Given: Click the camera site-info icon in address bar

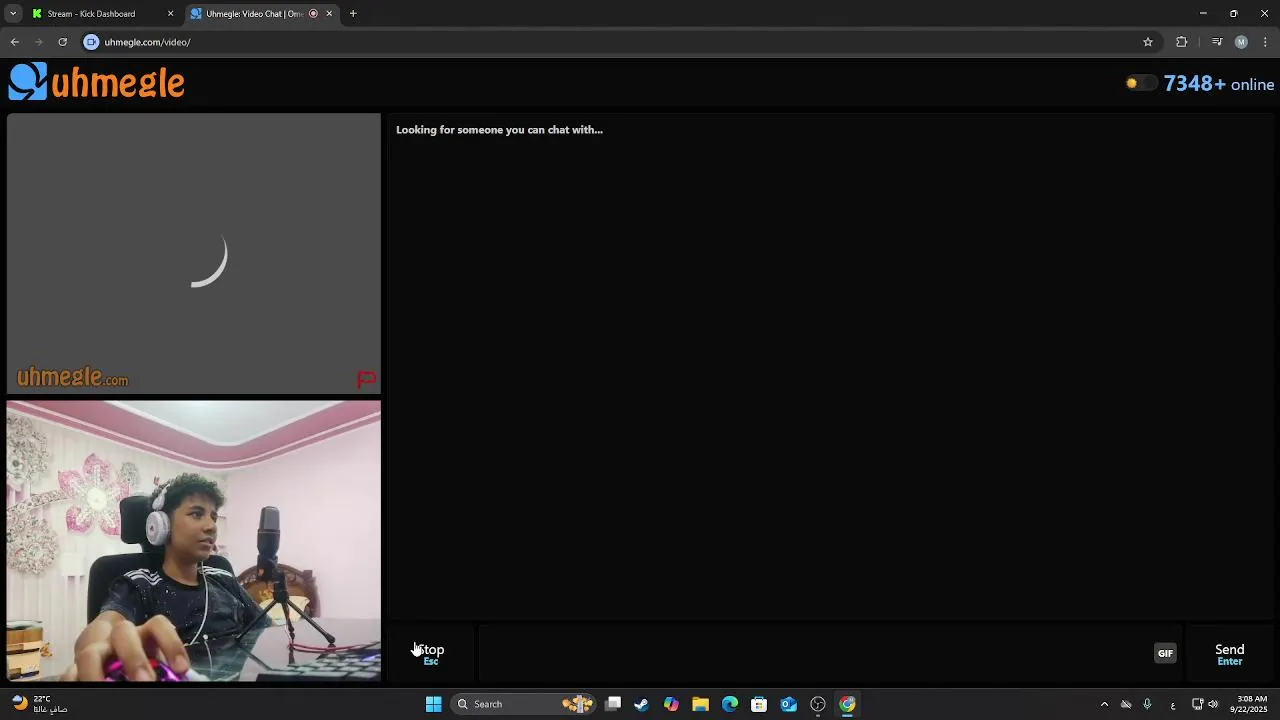Looking at the screenshot, I should click(x=91, y=42).
